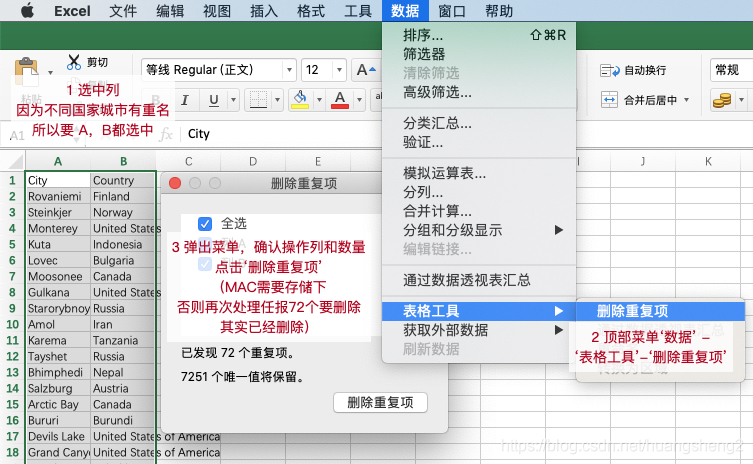Click the fx insert function icon
The width and height of the screenshot is (753, 464).
point(166,134)
